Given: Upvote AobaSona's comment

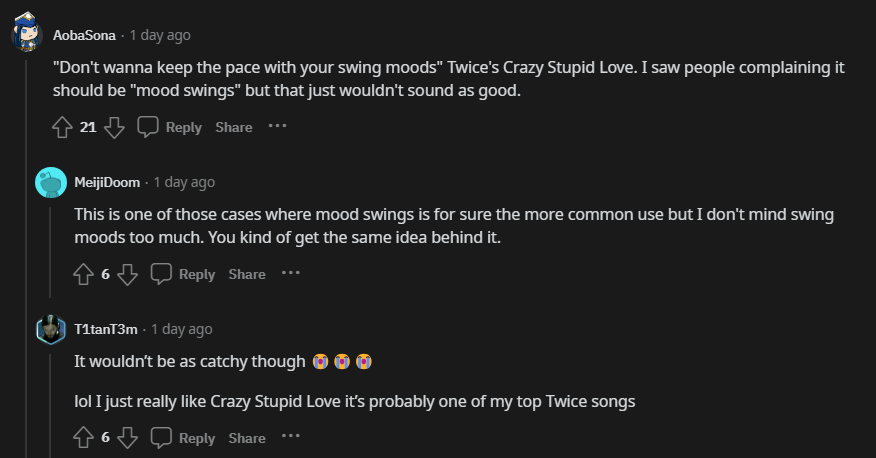Looking at the screenshot, I should pyautogui.click(x=62, y=127).
